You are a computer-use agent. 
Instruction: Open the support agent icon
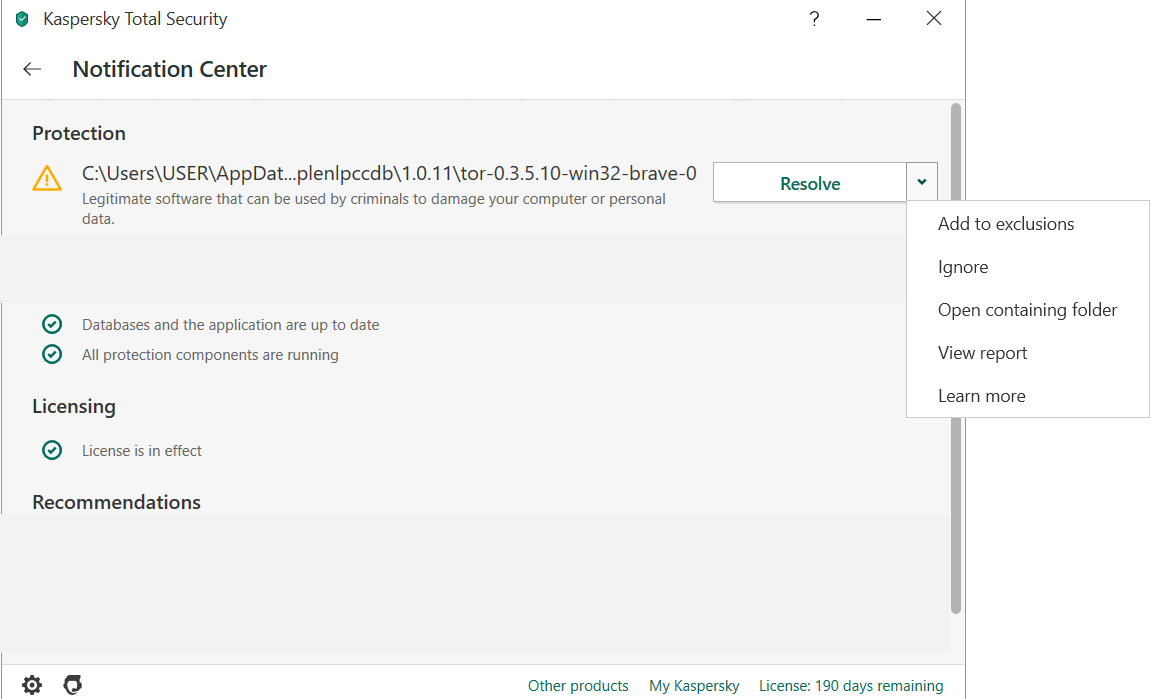click(x=73, y=685)
